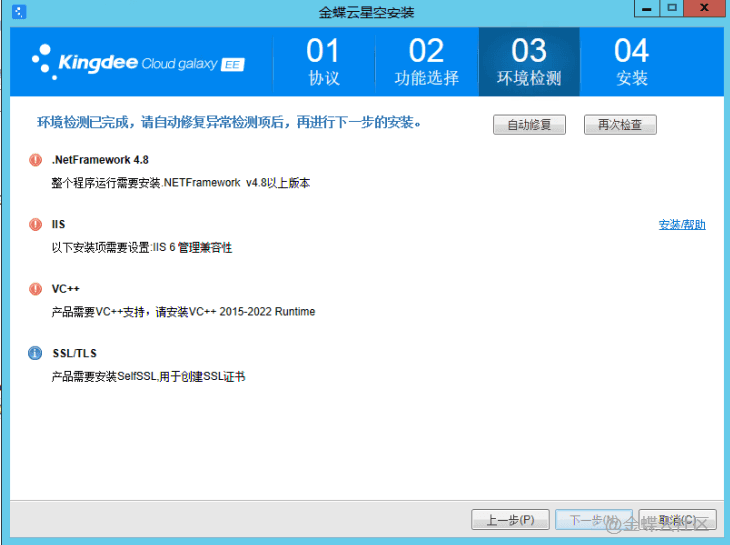Select step 03 环境检测 tab
The image size is (730, 545).
point(529,62)
